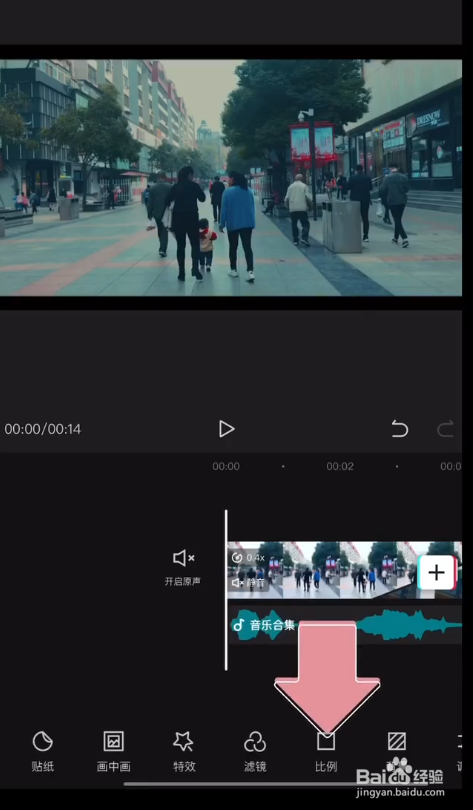Select the 音乐合集 audio track
The height and width of the screenshot is (810, 473).
click(345, 625)
